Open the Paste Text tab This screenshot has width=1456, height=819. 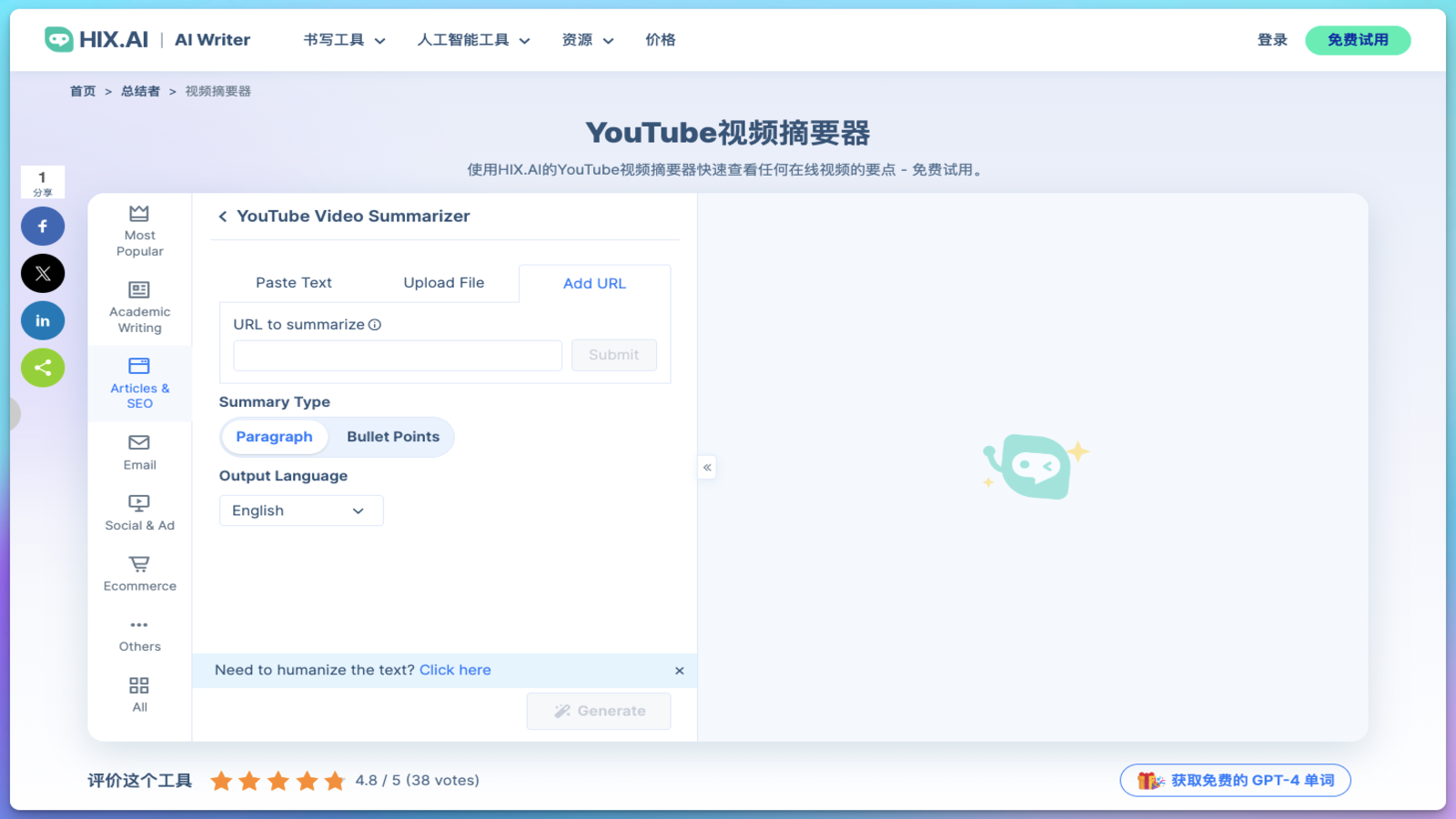(x=293, y=283)
